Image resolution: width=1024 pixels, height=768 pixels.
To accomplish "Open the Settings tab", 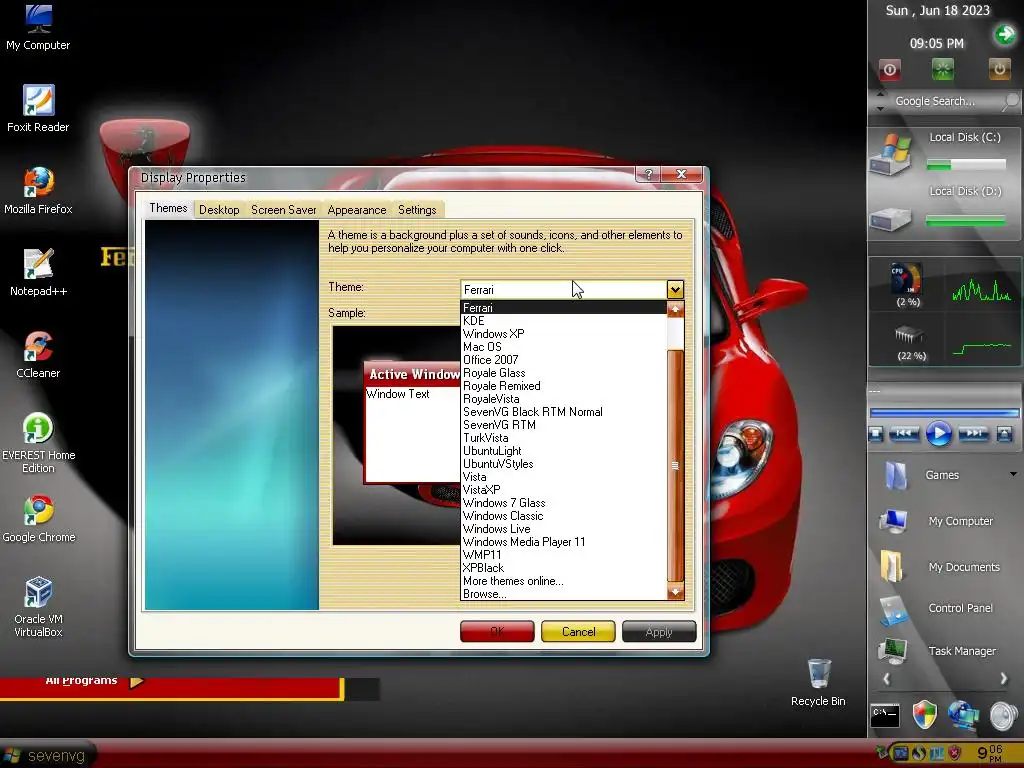I will click(x=417, y=210).
